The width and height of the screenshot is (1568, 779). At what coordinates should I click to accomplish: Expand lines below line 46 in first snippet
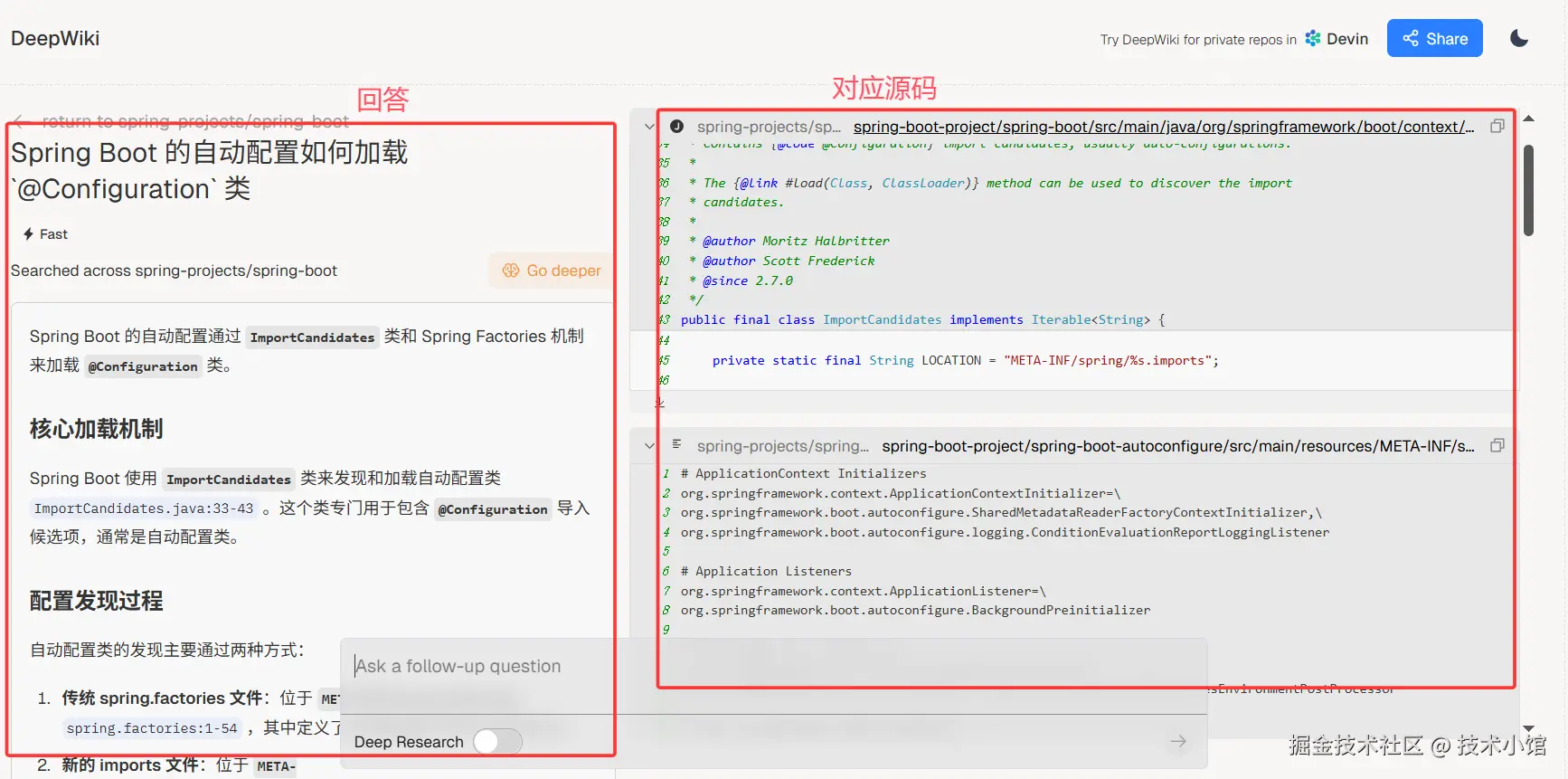[x=660, y=404]
